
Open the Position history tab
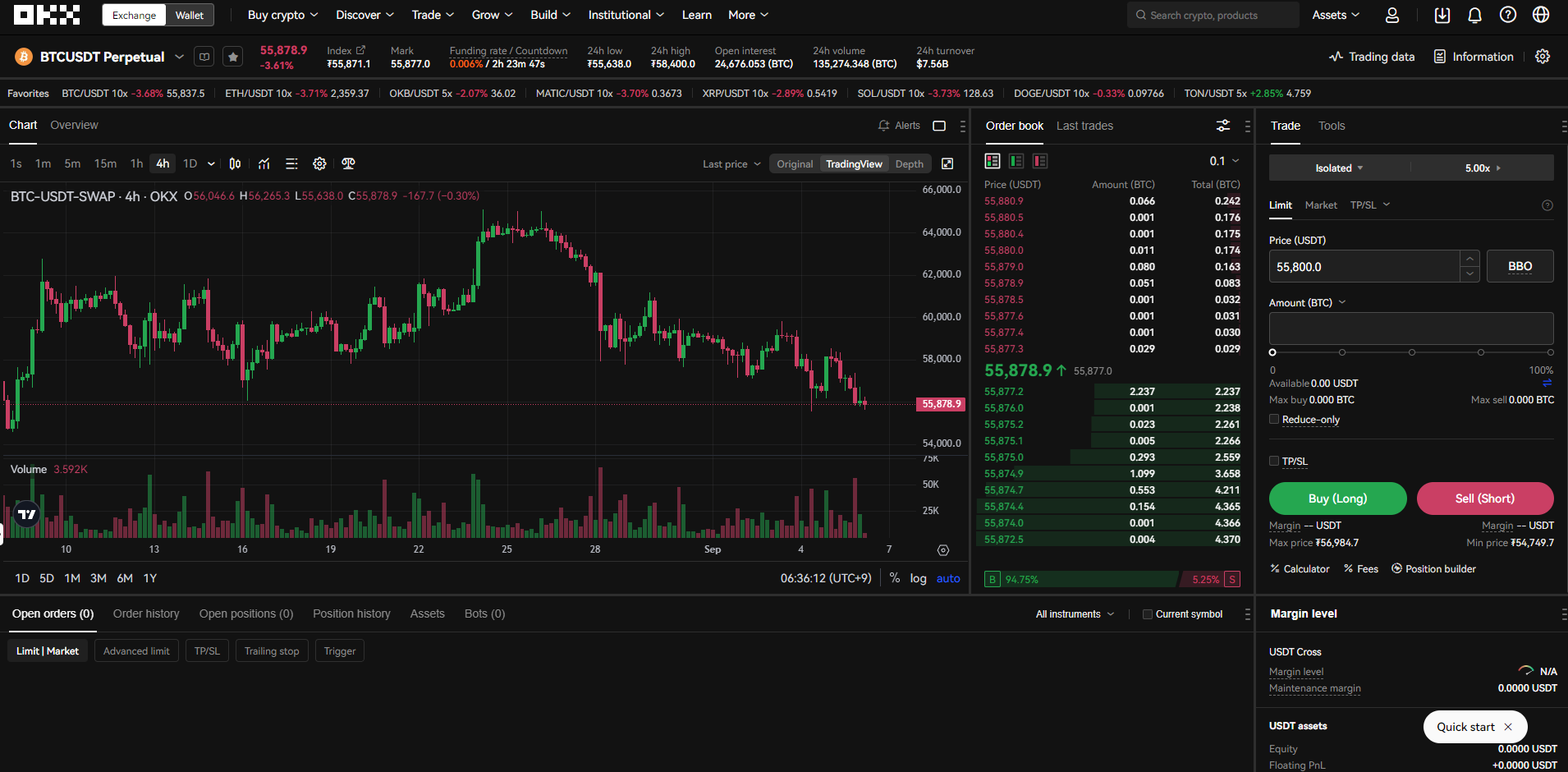click(x=351, y=613)
